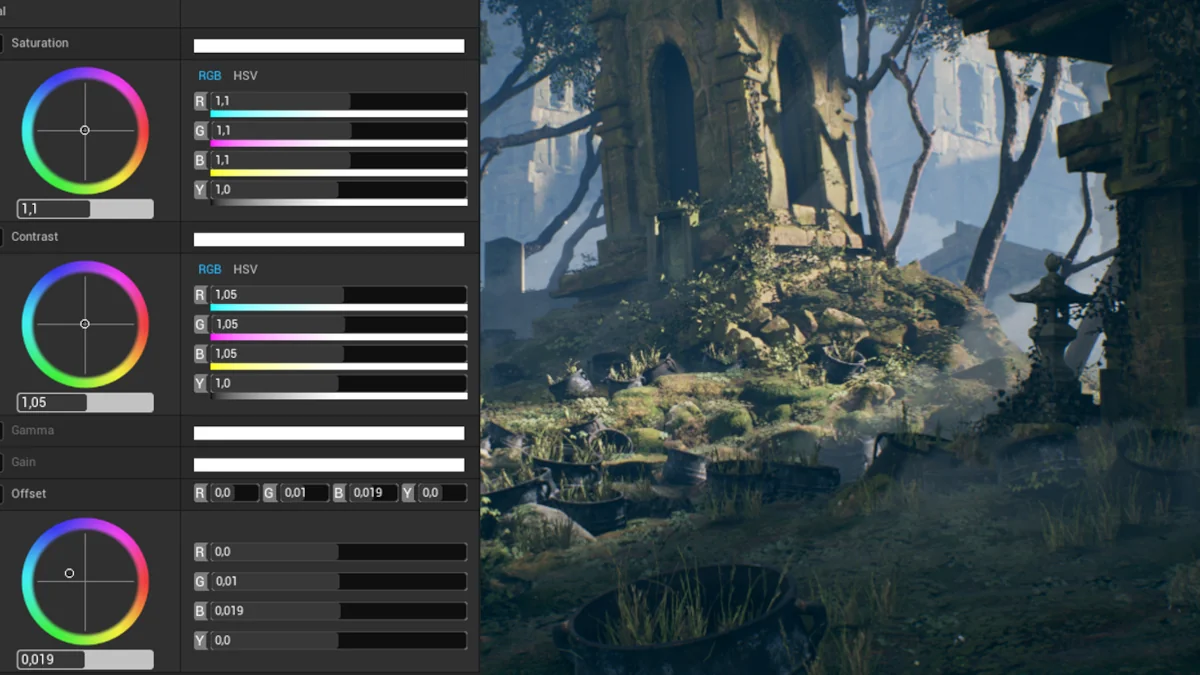Adjust the Contrast G slider
This screenshot has height=675, width=1200.
click(x=338, y=324)
